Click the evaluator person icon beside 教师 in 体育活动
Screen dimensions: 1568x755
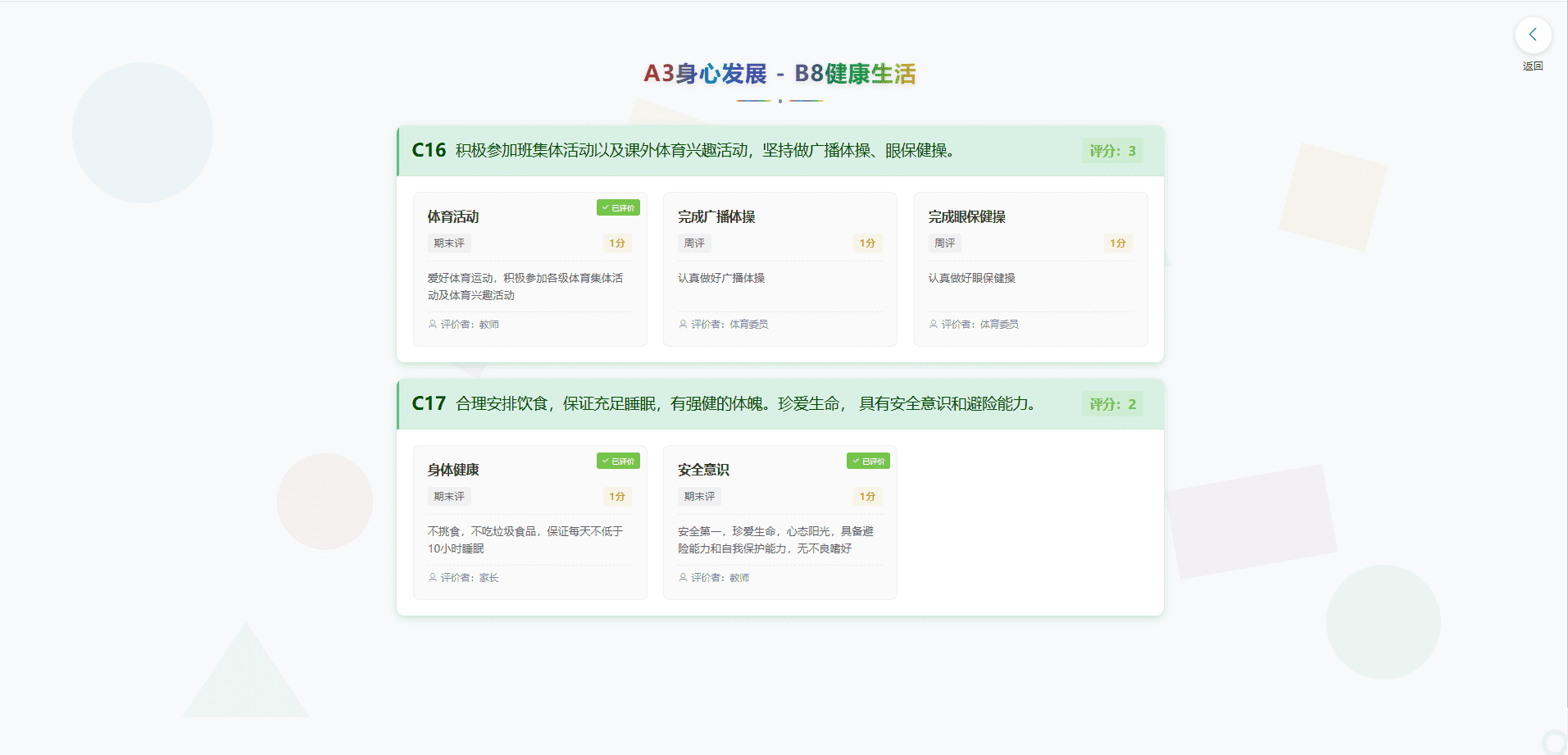click(x=432, y=324)
